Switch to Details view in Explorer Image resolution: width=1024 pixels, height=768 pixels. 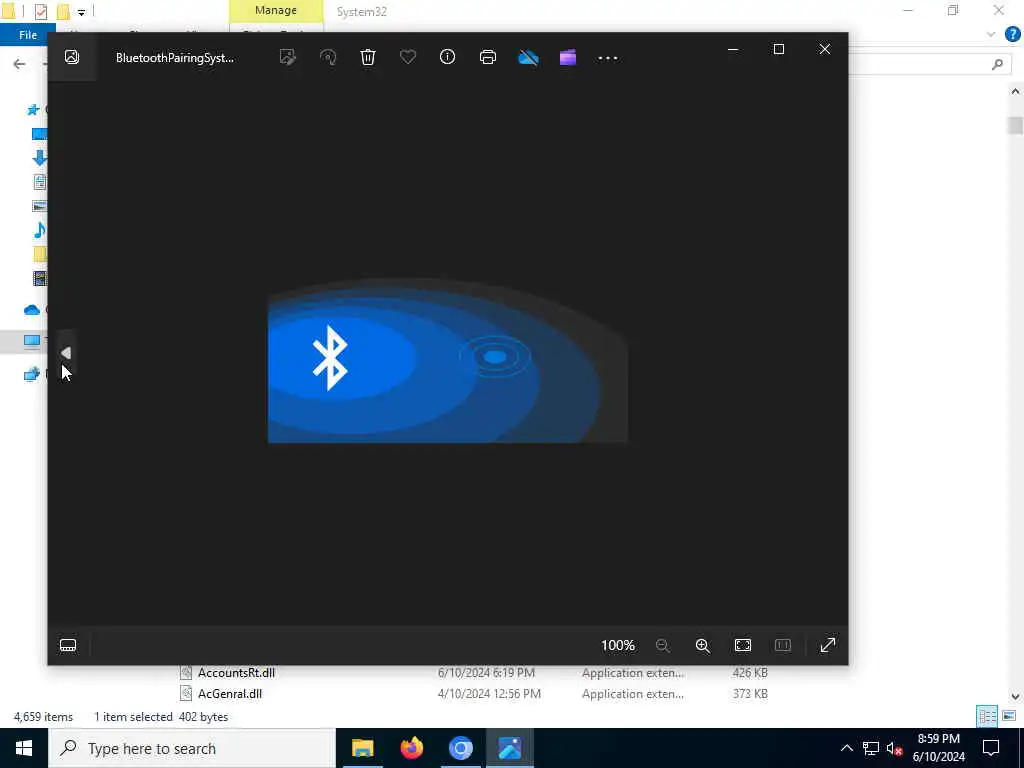tap(987, 716)
